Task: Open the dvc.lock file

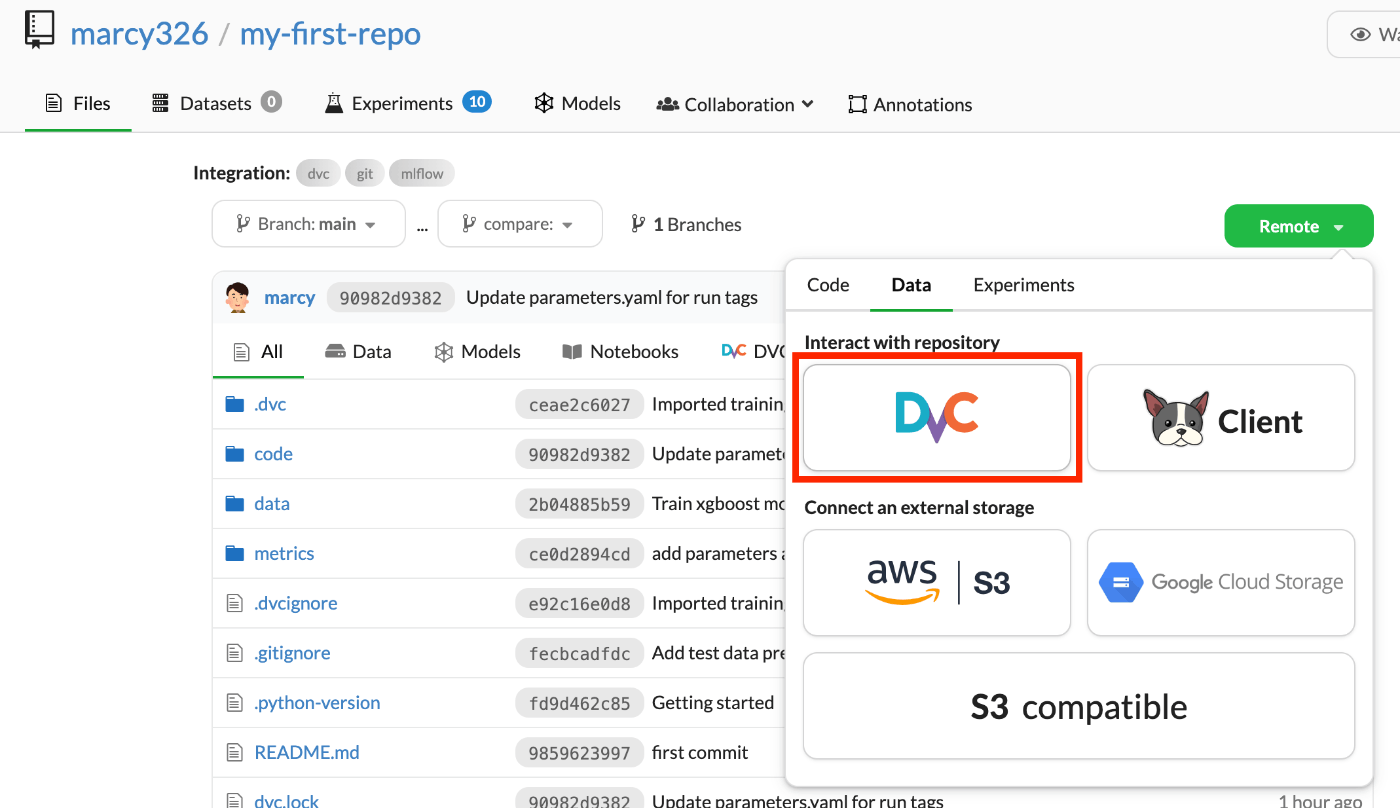Action: click(x=286, y=801)
